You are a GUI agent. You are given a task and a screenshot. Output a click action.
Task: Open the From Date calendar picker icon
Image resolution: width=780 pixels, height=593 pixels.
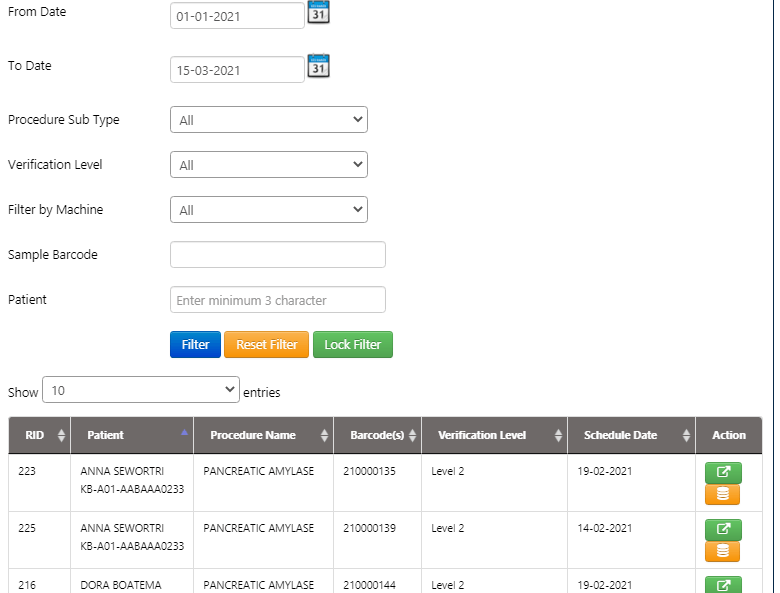tap(318, 13)
